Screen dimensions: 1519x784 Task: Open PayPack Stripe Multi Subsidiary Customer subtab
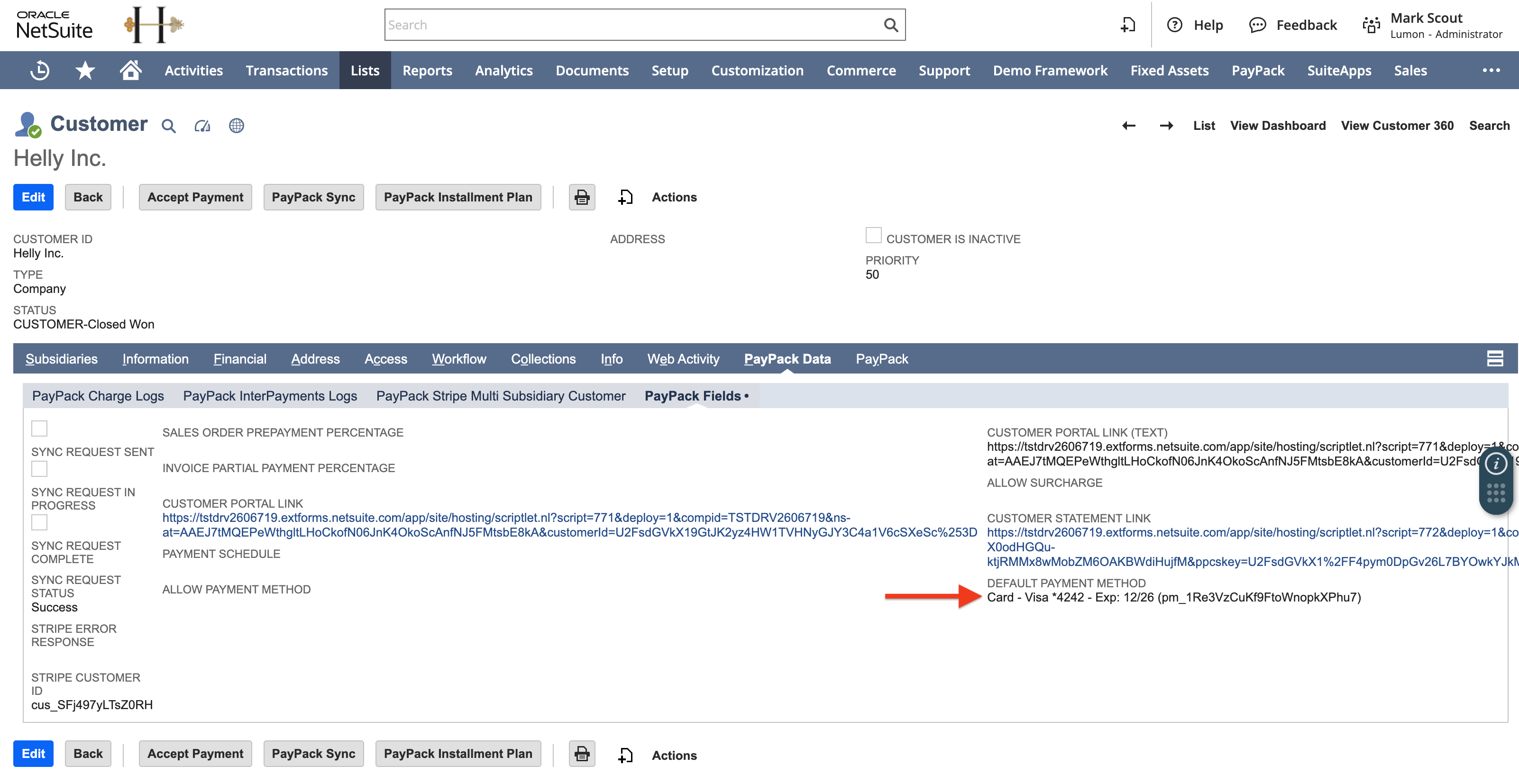click(x=501, y=395)
